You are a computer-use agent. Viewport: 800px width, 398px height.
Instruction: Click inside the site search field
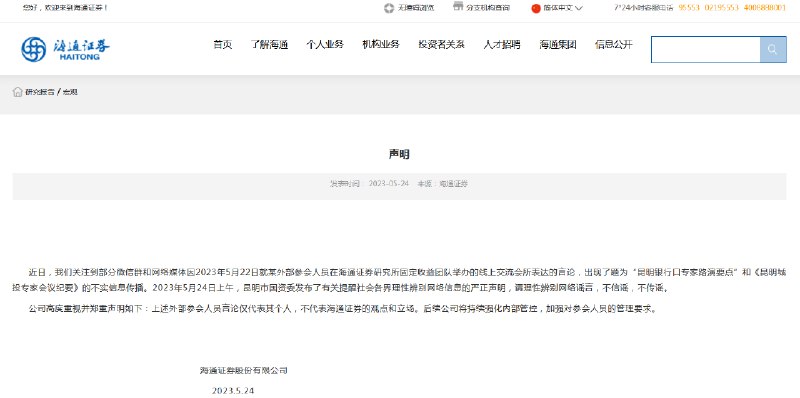(706, 49)
